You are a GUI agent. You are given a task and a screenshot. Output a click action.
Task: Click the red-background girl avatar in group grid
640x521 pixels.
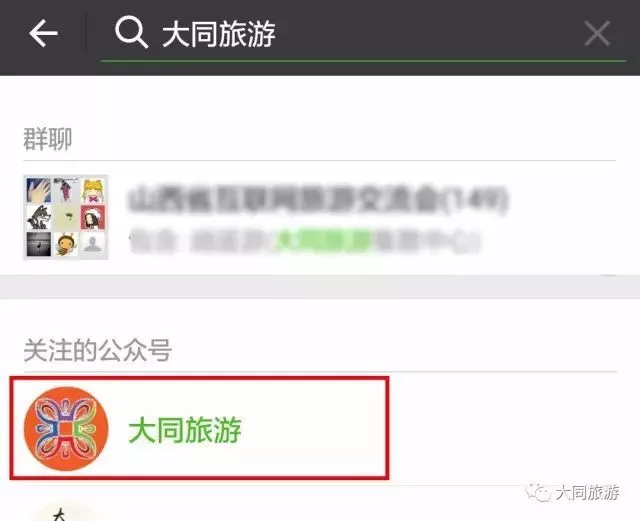[93, 218]
